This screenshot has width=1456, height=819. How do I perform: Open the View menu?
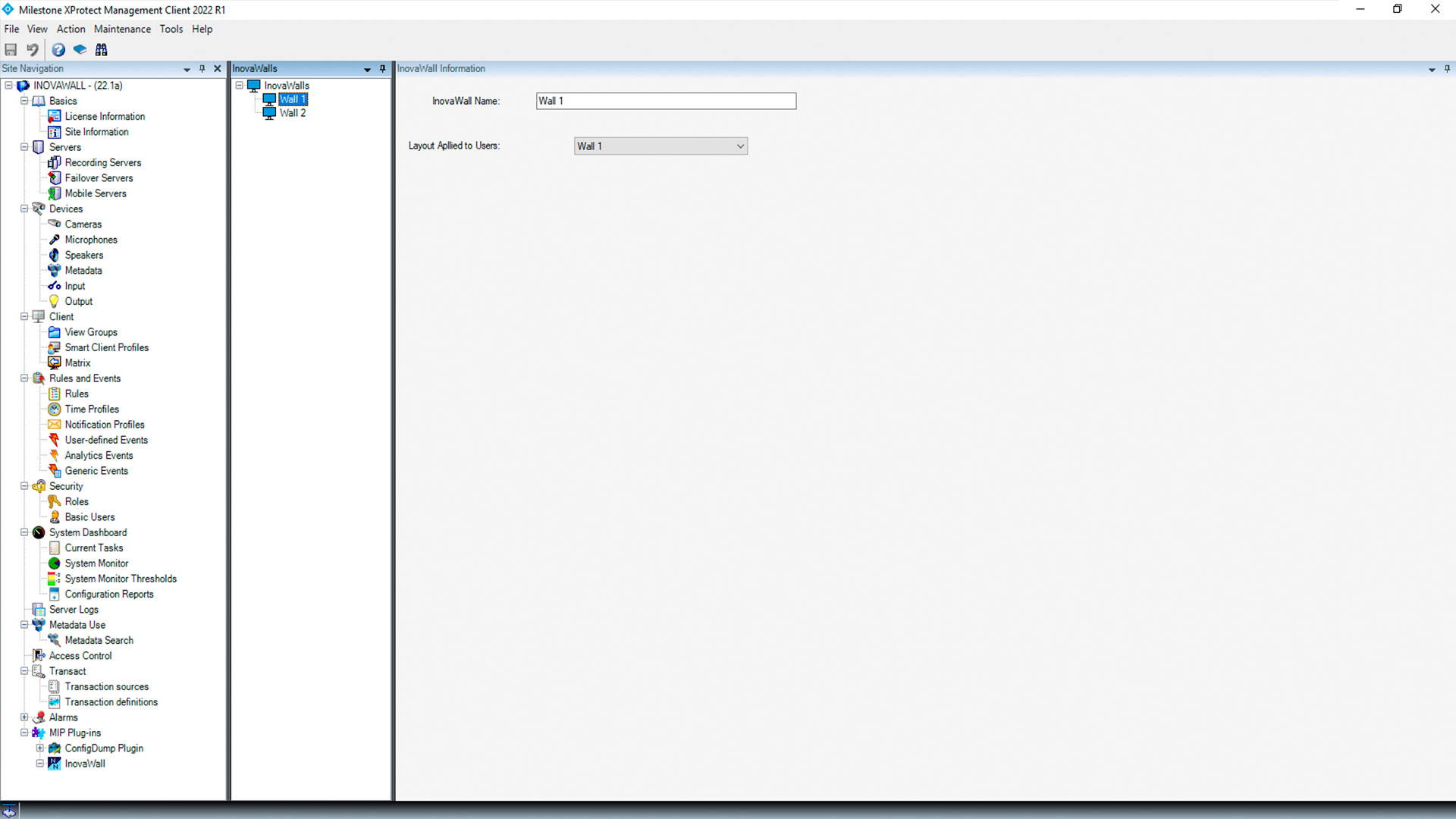tap(37, 29)
